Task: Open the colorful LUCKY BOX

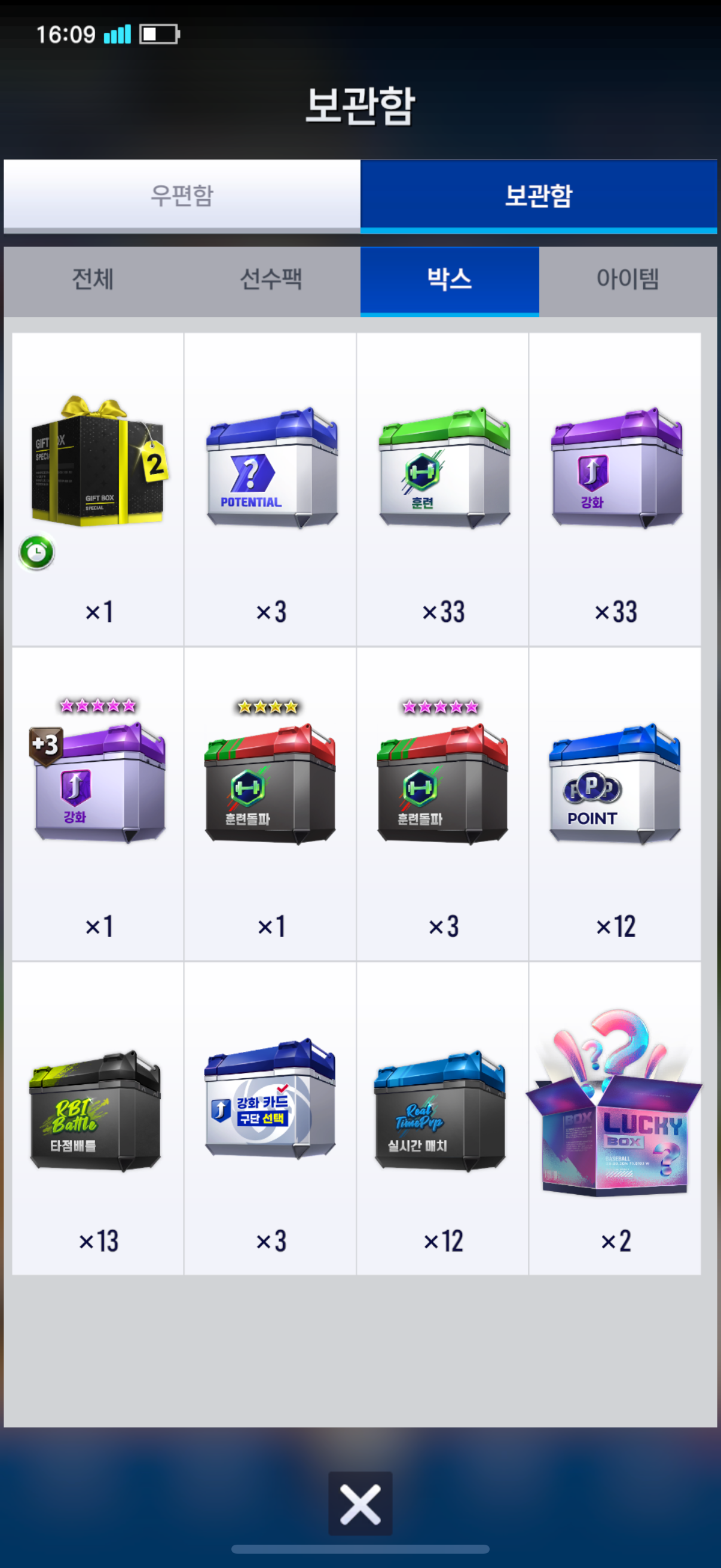Action: tap(615, 1119)
